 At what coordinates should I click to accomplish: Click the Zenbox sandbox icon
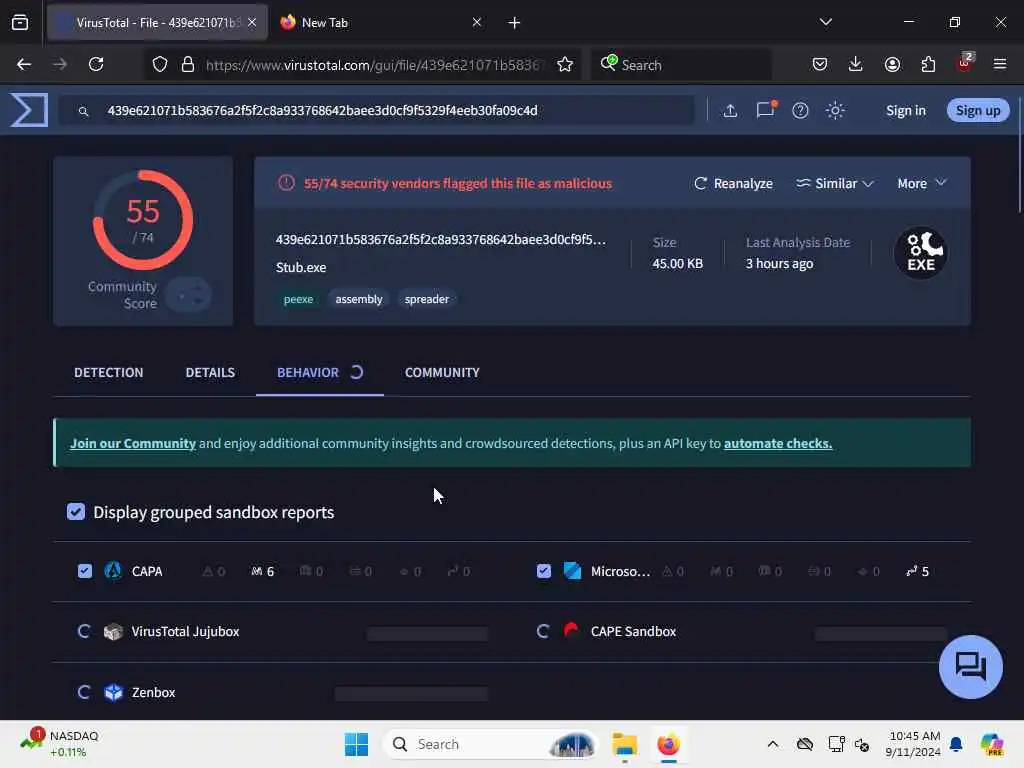113,692
